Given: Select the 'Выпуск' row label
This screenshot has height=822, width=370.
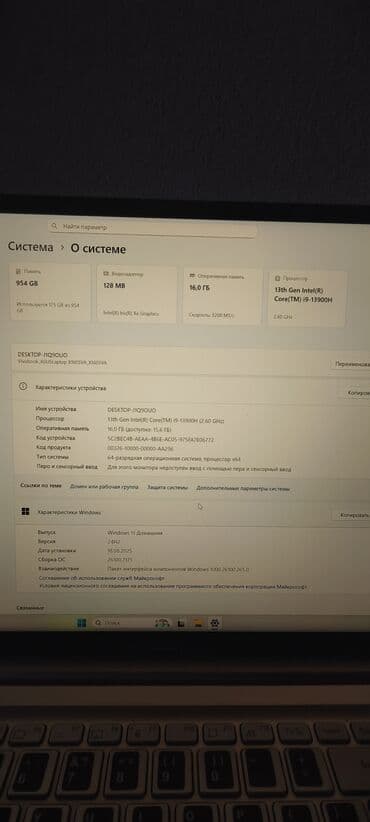Looking at the screenshot, I should [46, 532].
